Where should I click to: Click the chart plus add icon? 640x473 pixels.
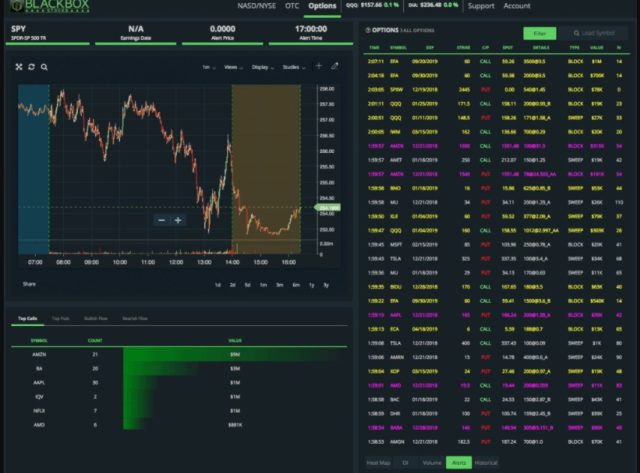(x=319, y=66)
